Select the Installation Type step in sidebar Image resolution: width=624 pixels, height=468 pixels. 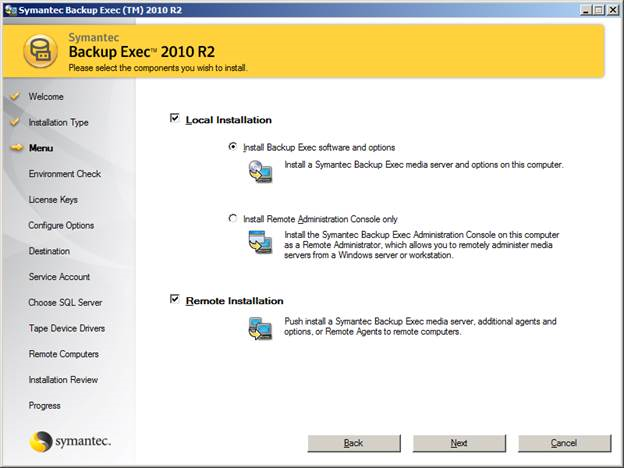[x=58, y=123]
